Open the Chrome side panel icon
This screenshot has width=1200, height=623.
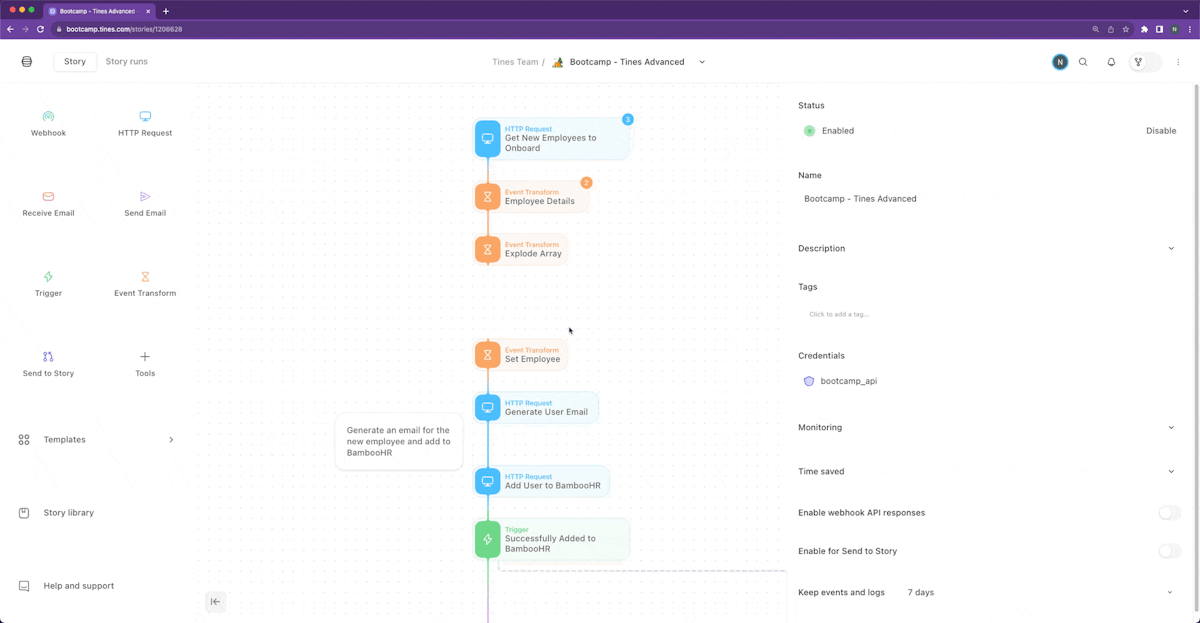tap(1159, 29)
